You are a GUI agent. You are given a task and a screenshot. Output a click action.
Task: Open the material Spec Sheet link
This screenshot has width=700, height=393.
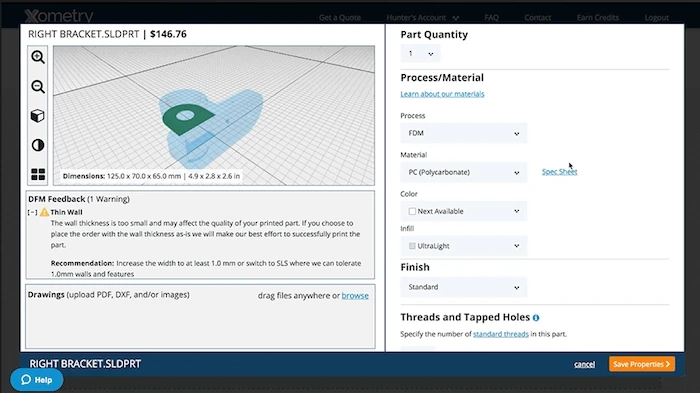pyautogui.click(x=559, y=171)
